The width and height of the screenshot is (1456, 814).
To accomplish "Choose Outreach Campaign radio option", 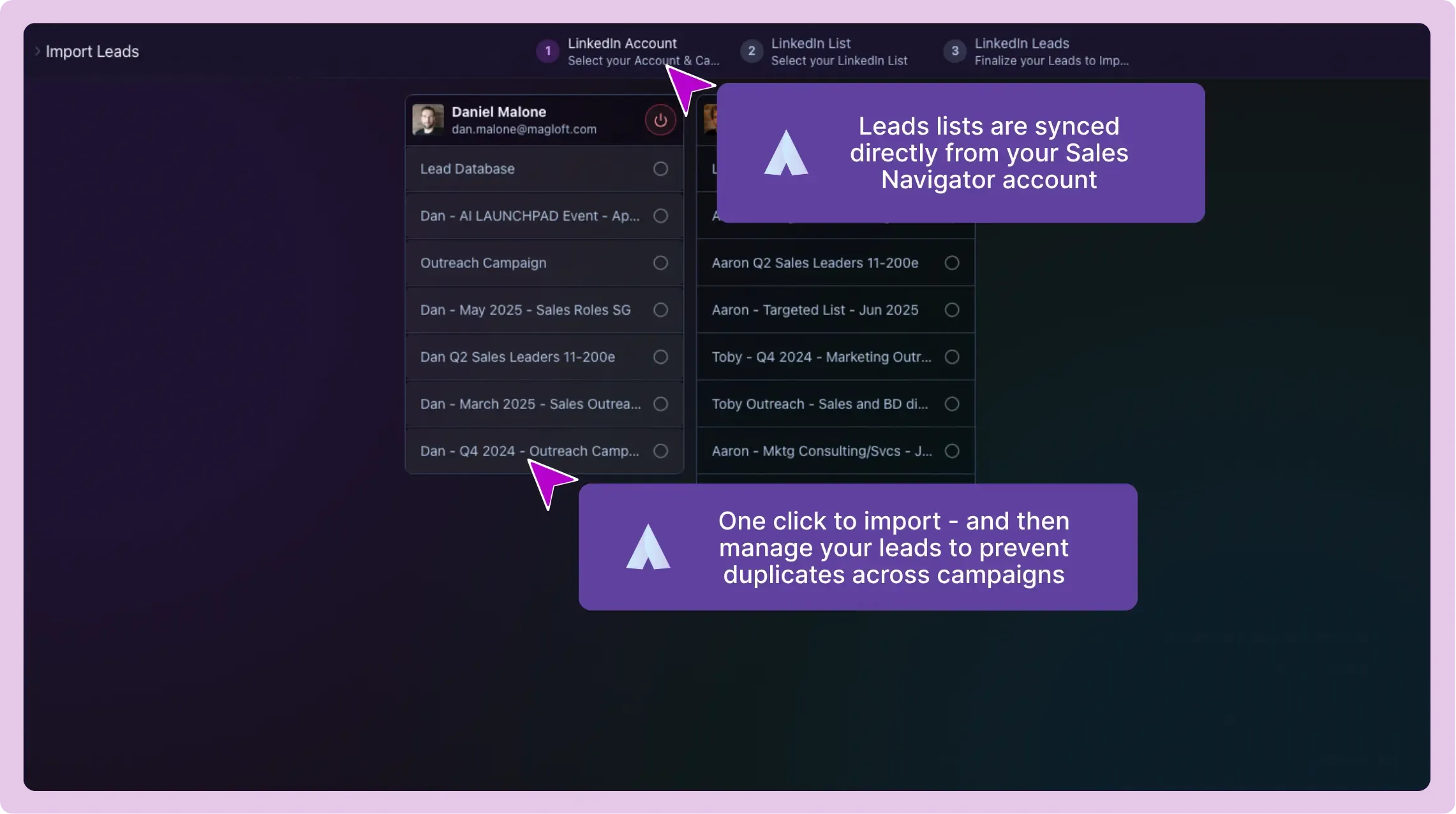I will click(x=660, y=263).
